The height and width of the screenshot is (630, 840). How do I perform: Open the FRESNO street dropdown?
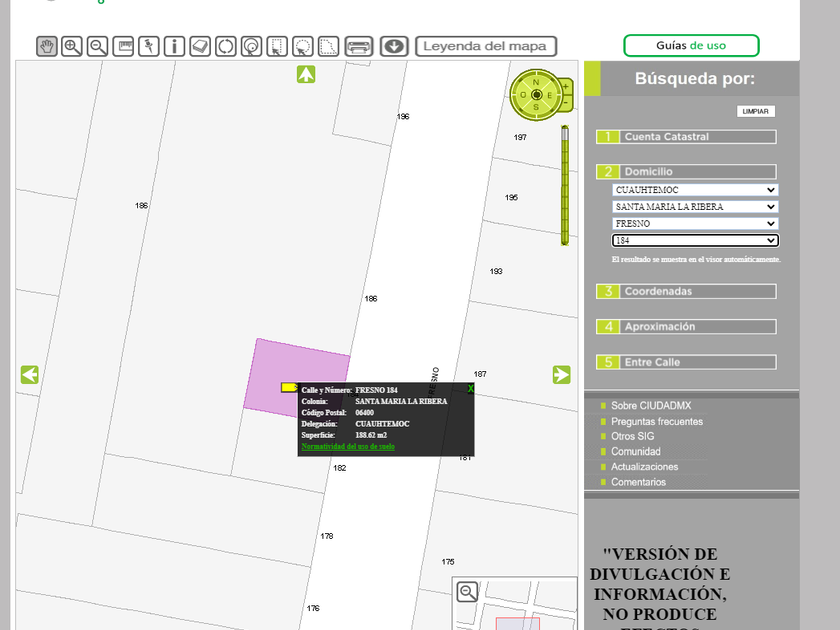[695, 224]
